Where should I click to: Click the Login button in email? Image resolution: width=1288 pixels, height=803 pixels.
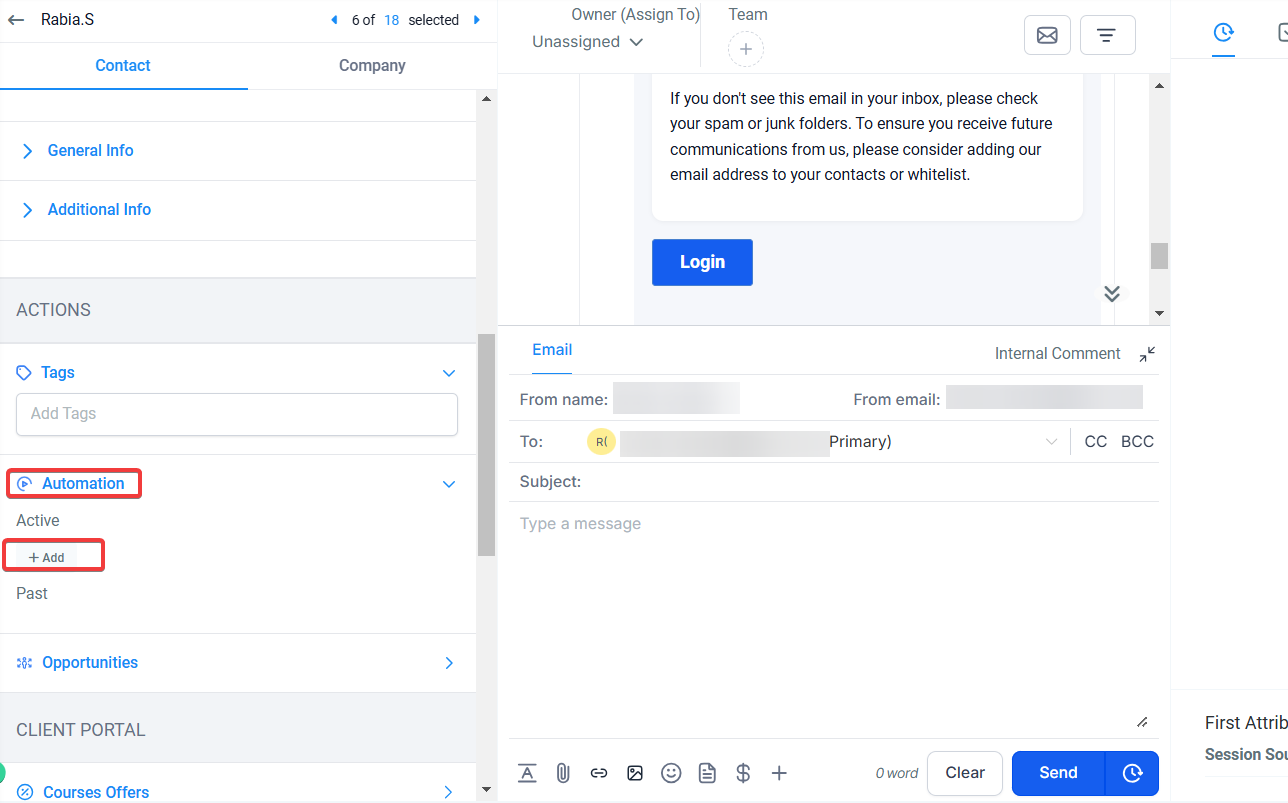click(x=702, y=262)
